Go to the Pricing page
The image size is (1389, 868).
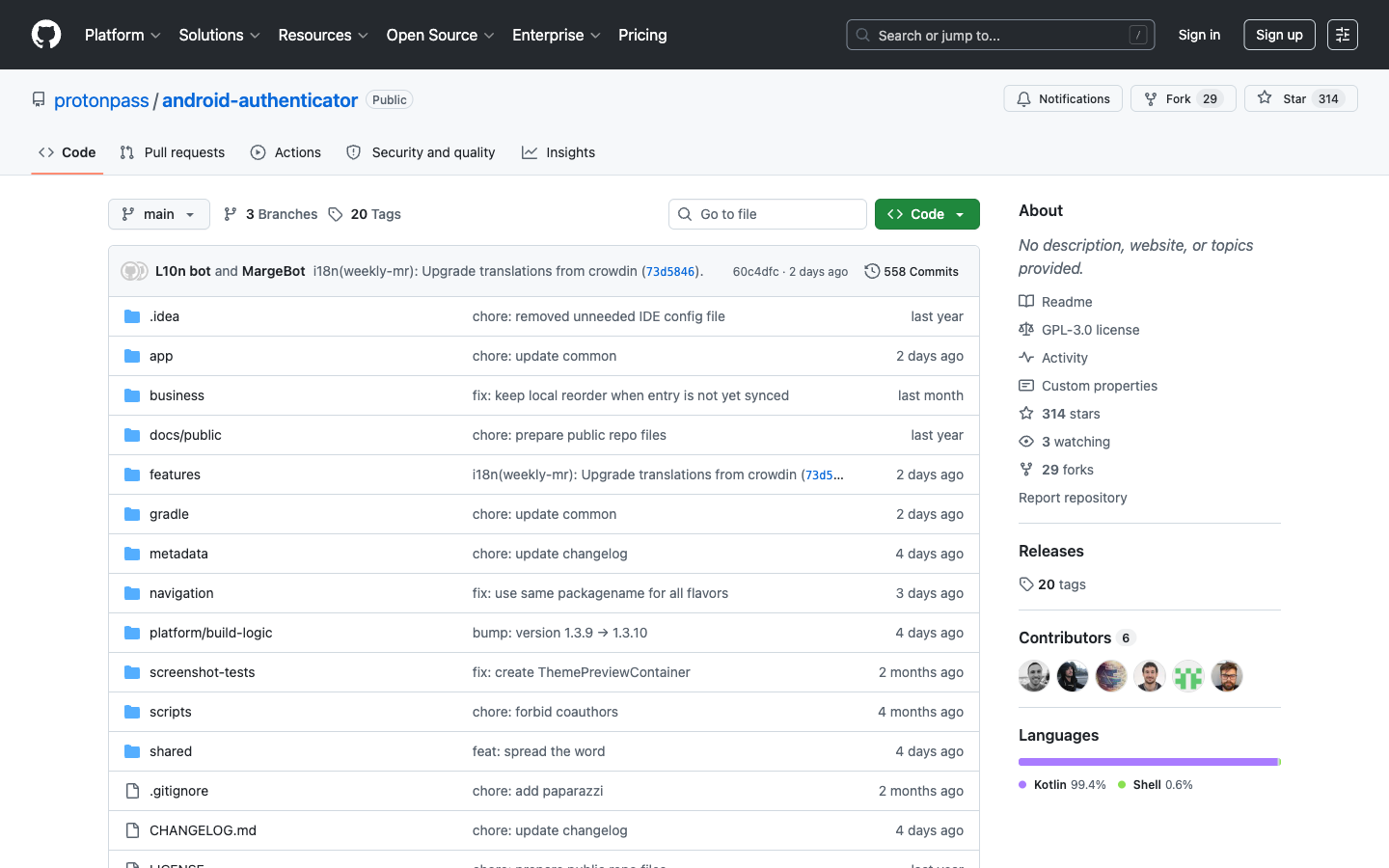point(642,35)
